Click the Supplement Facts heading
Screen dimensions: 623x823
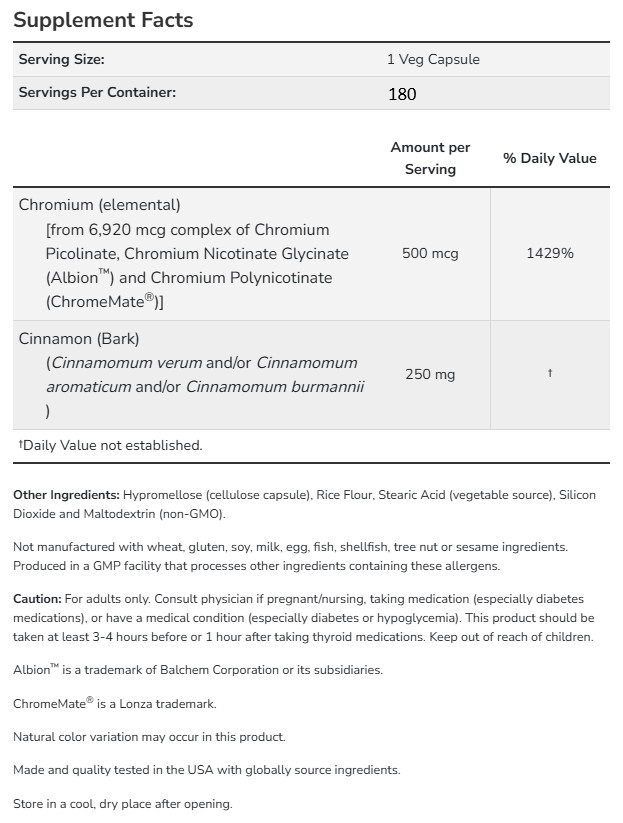point(103,20)
